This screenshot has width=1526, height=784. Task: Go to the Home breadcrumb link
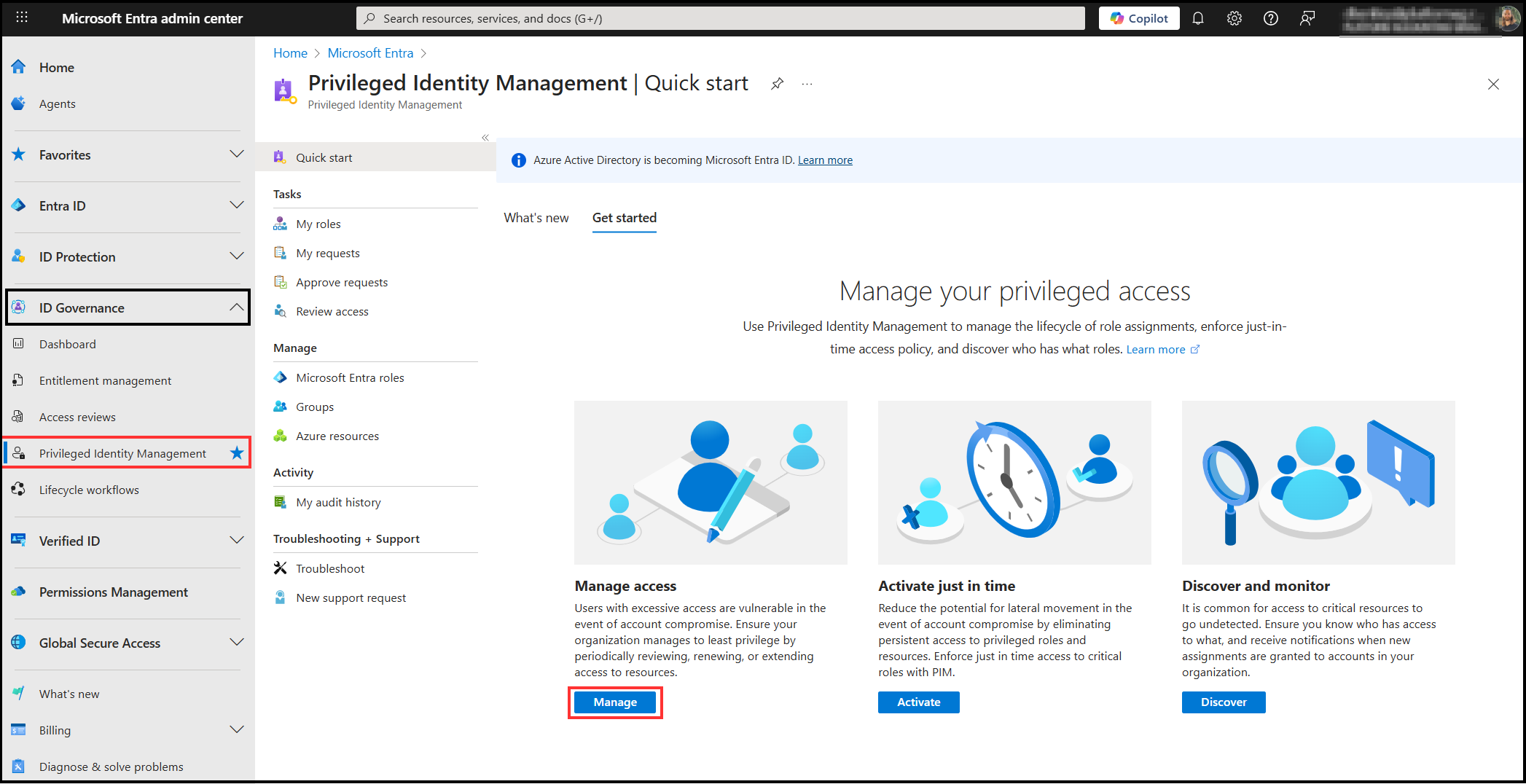point(290,53)
